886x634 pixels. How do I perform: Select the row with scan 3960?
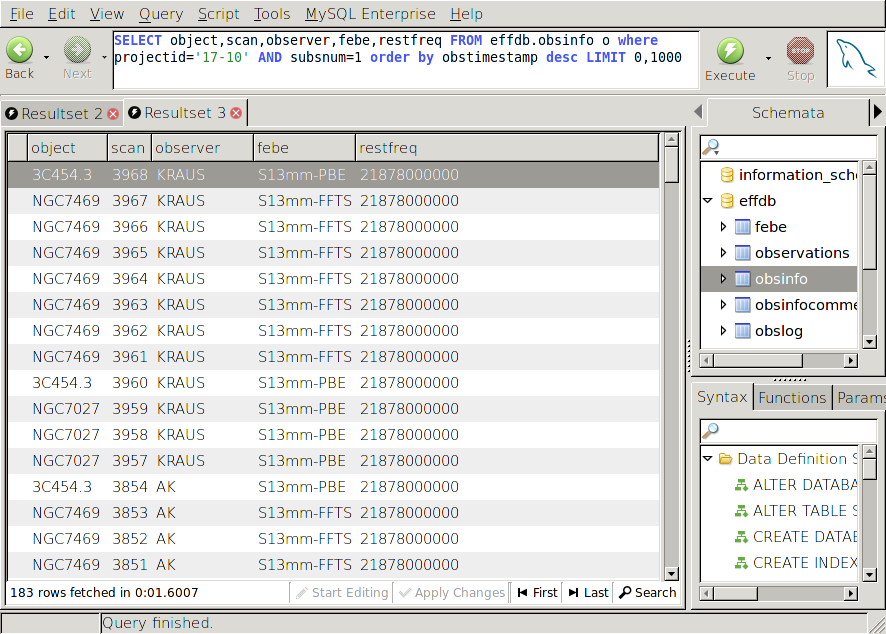[333, 383]
